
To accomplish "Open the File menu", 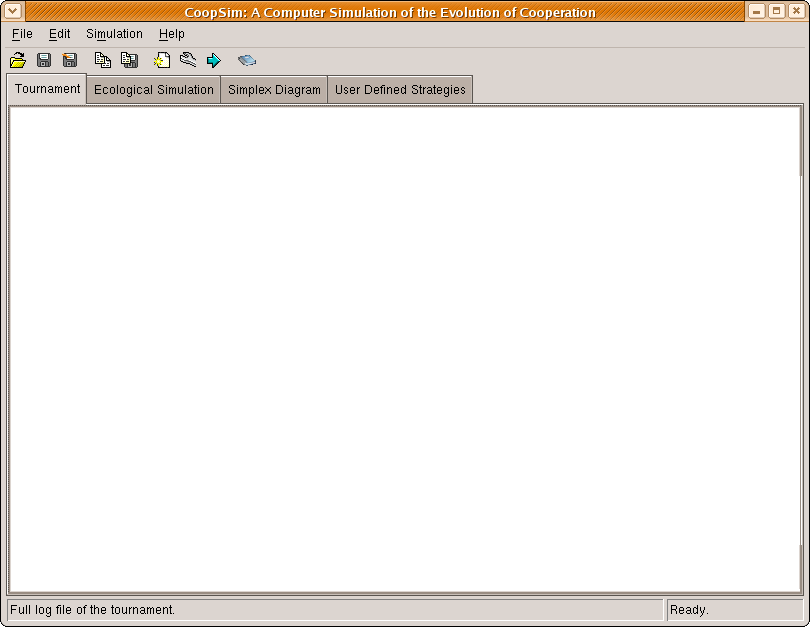I will coord(22,34).
